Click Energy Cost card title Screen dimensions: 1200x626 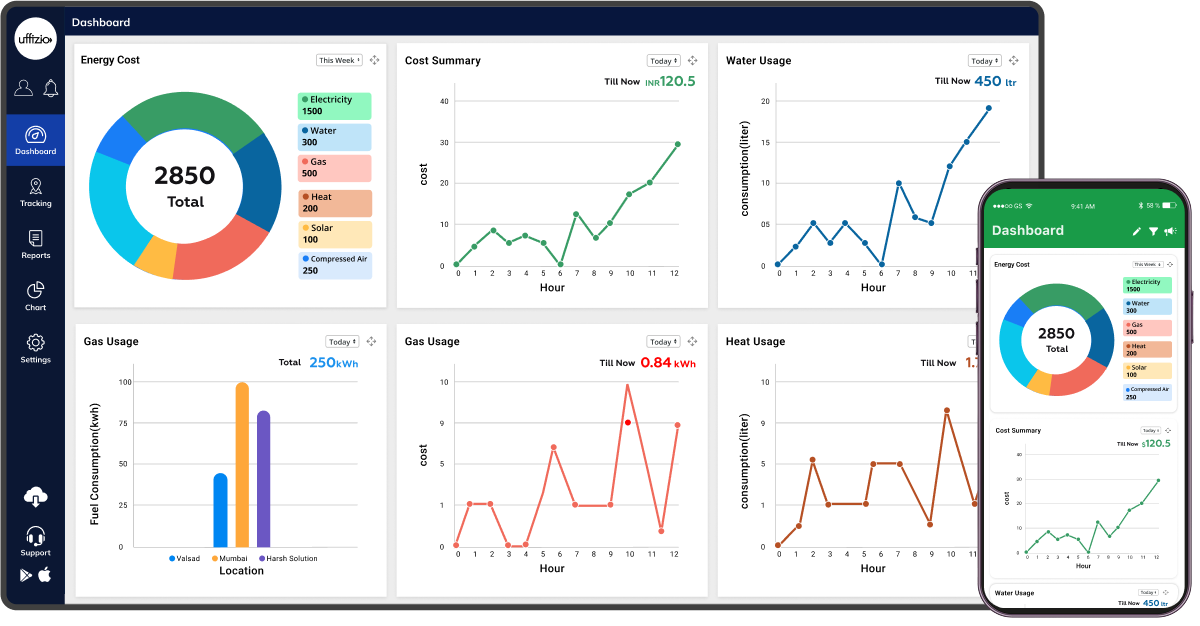[110, 60]
